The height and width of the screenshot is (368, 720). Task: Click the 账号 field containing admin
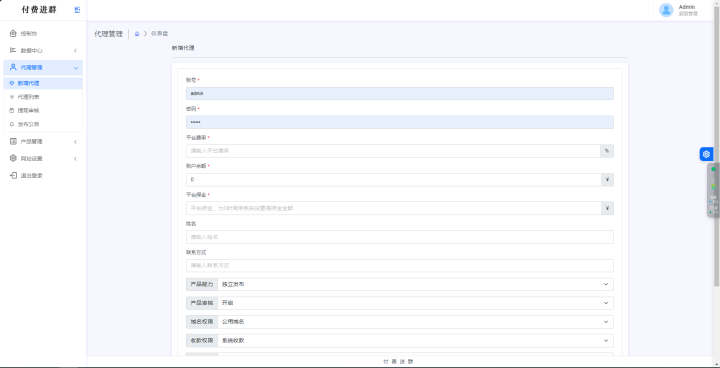tap(399, 93)
